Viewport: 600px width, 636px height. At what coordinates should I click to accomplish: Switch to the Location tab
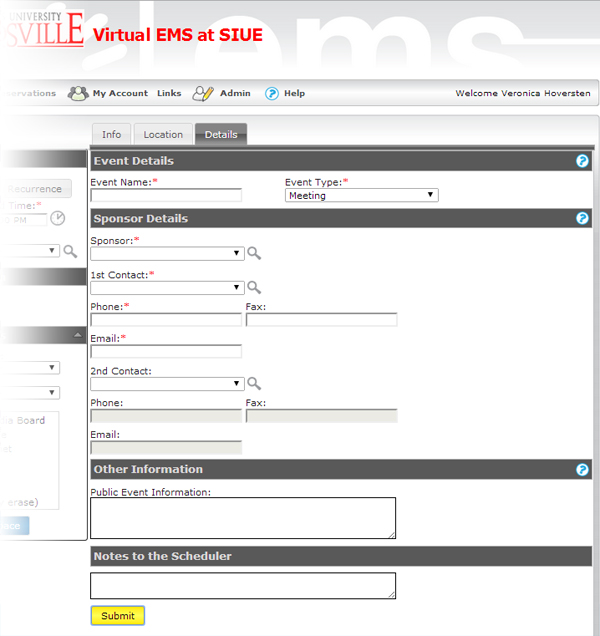(x=163, y=135)
